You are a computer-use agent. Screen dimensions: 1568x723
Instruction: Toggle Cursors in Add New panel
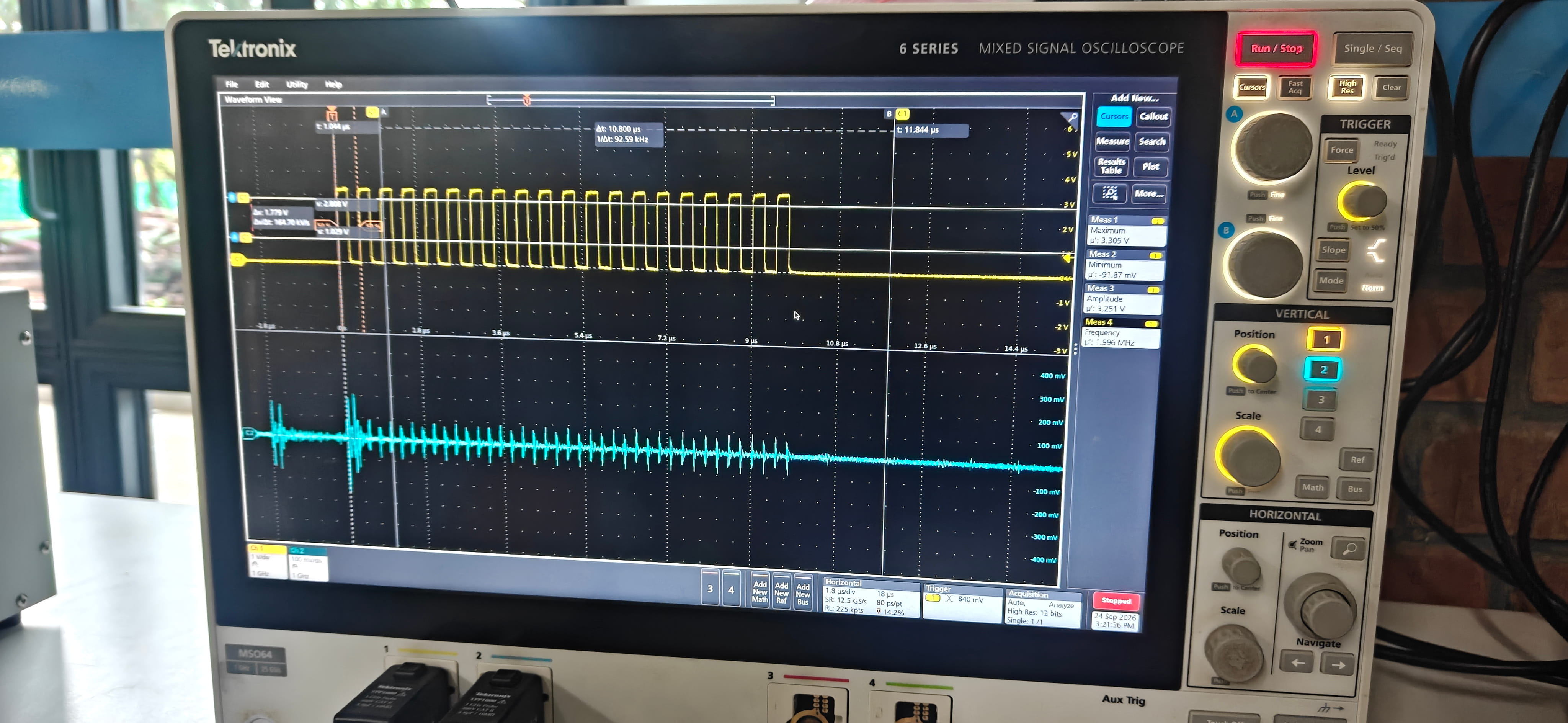[1114, 116]
